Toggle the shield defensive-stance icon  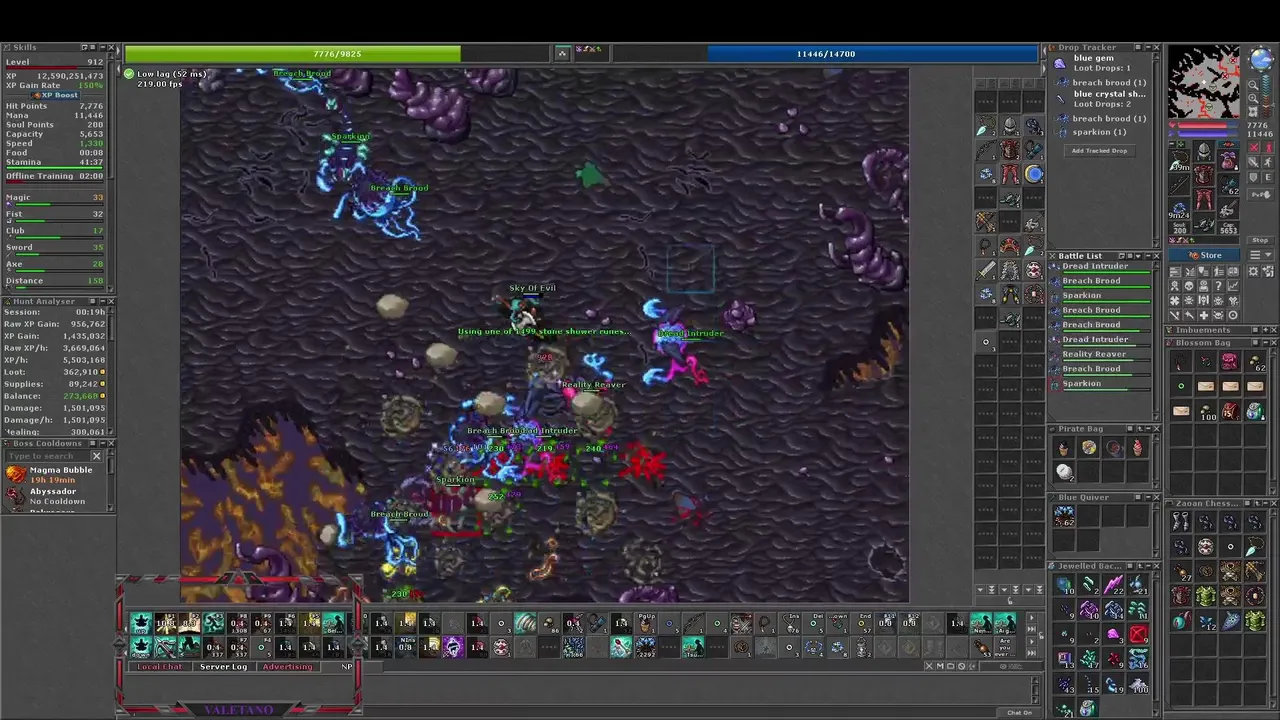(1253, 177)
